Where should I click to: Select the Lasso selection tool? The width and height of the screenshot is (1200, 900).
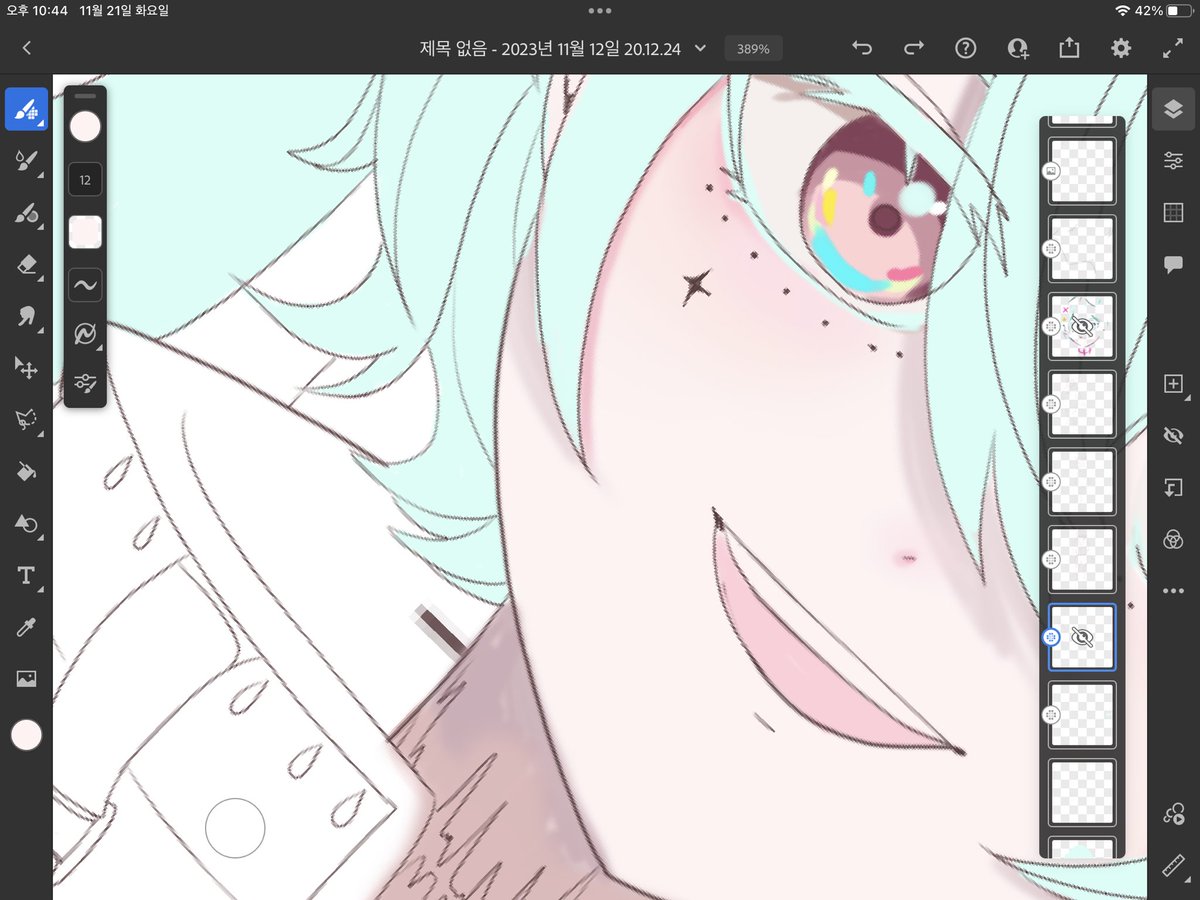pyautogui.click(x=26, y=420)
